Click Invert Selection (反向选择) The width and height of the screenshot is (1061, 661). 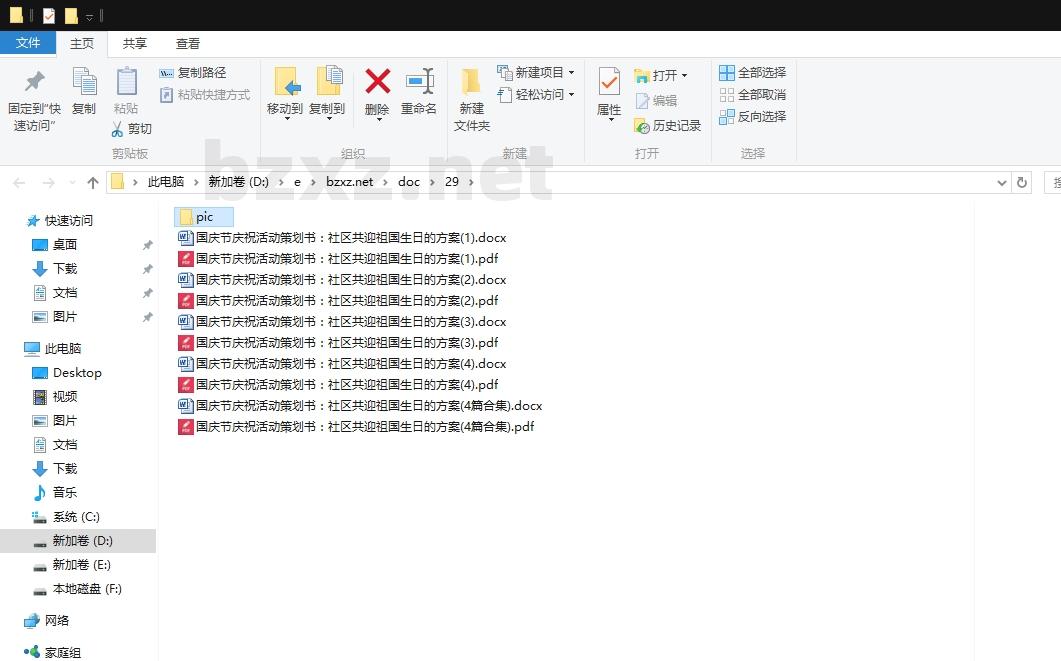coord(752,117)
